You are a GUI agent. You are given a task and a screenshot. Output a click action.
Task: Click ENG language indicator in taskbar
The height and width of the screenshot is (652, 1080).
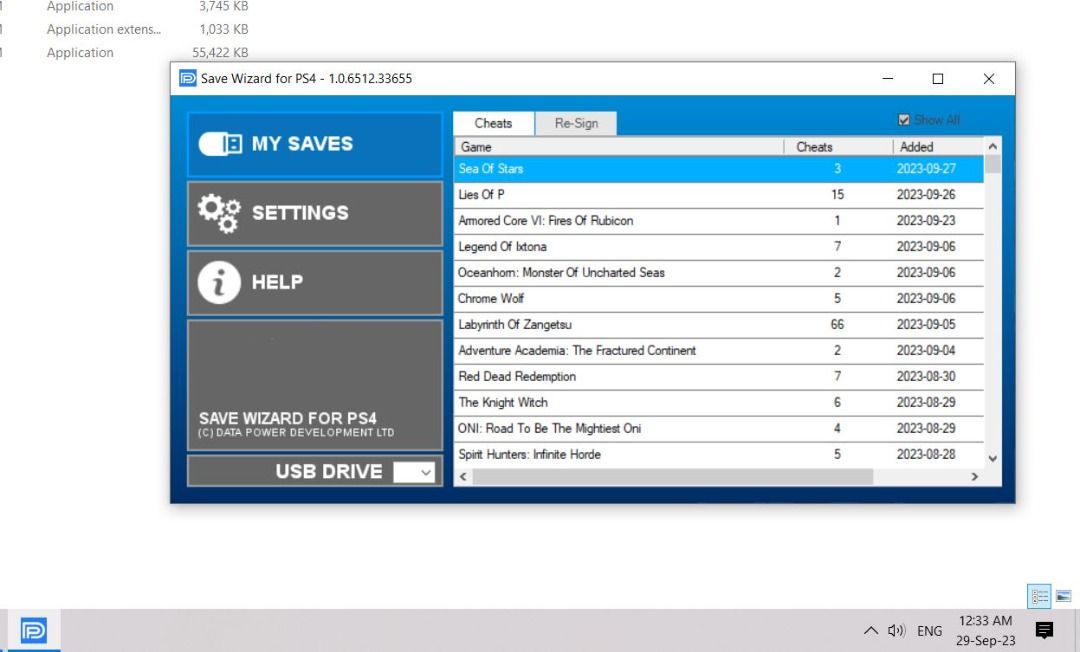coord(929,631)
